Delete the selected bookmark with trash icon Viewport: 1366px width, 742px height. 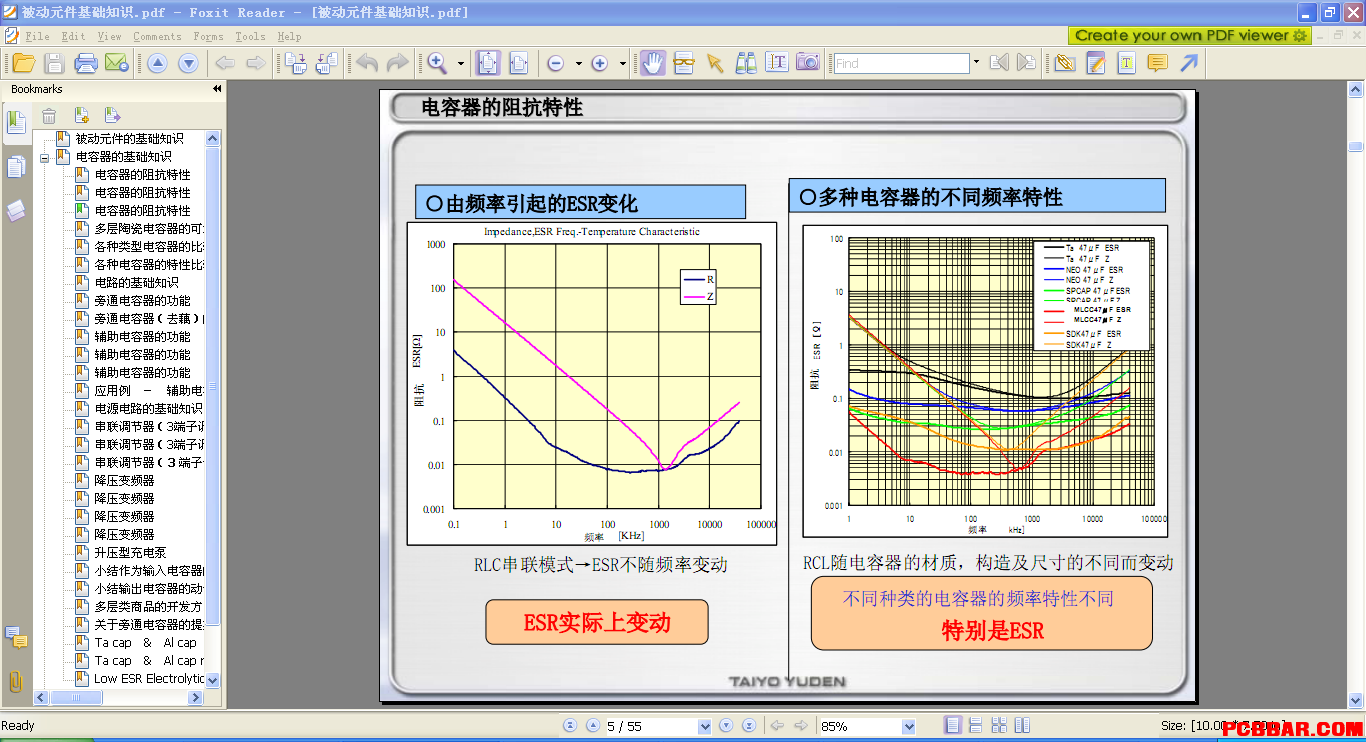click(49, 116)
